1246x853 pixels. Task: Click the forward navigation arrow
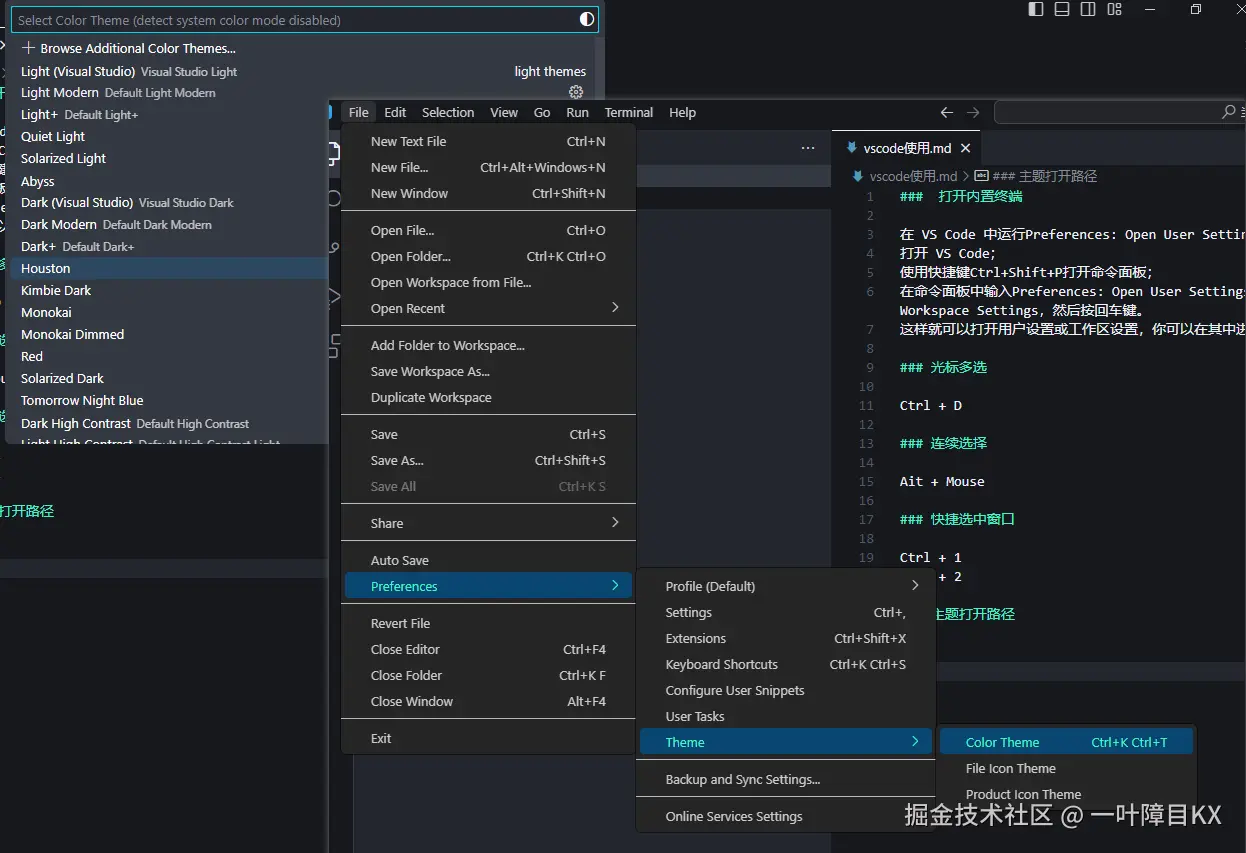tap(971, 113)
